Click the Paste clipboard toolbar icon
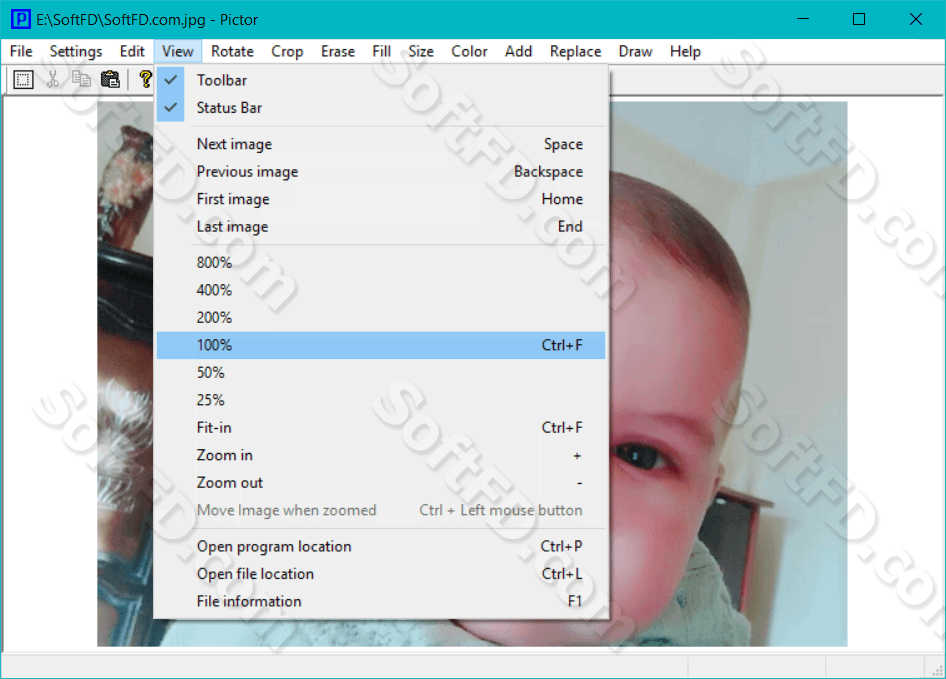Screen dimensions: 946x679 point(110,80)
